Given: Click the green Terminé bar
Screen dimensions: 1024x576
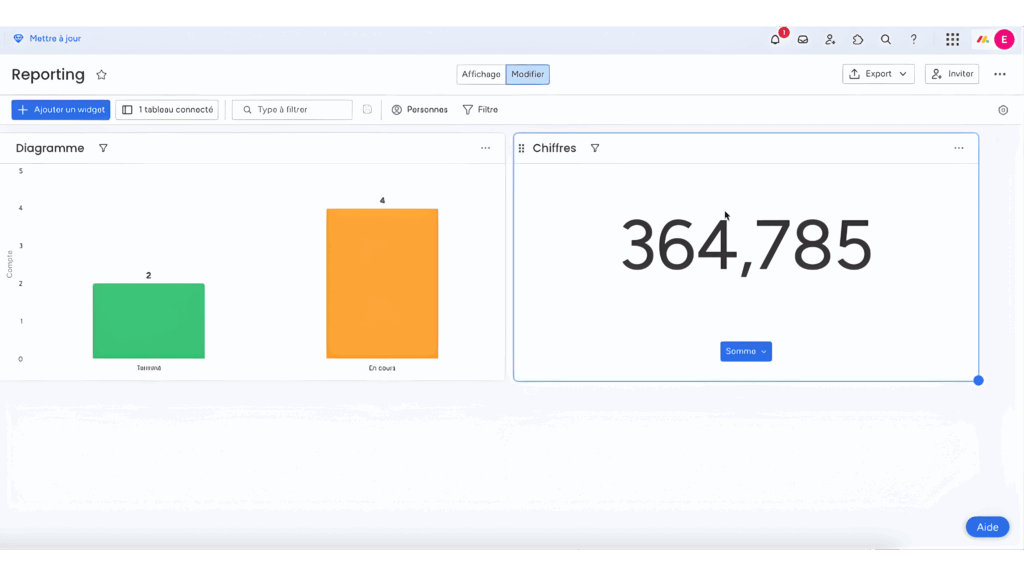Looking at the screenshot, I should click(x=149, y=321).
